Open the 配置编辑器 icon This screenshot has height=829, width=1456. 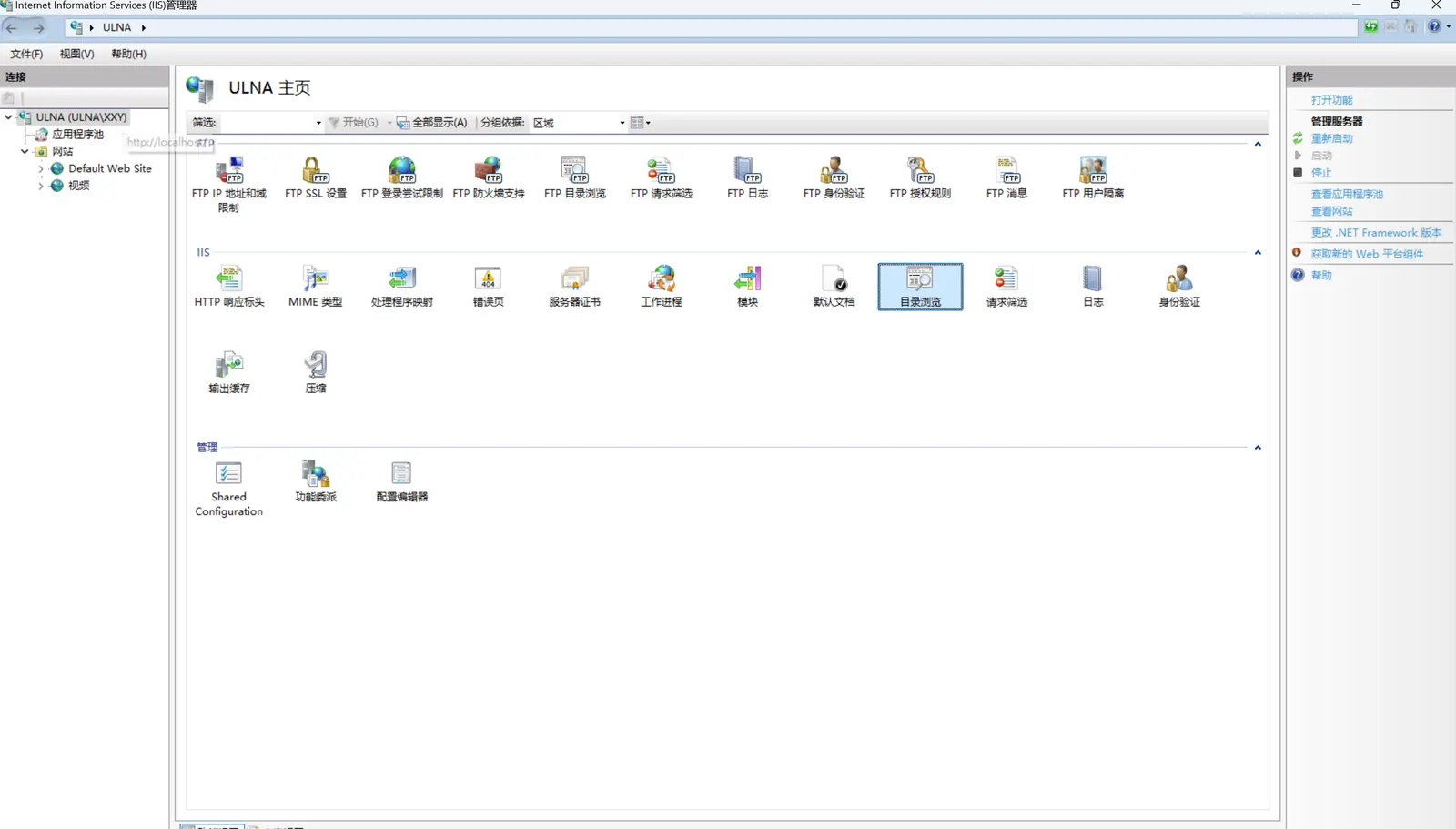401,481
